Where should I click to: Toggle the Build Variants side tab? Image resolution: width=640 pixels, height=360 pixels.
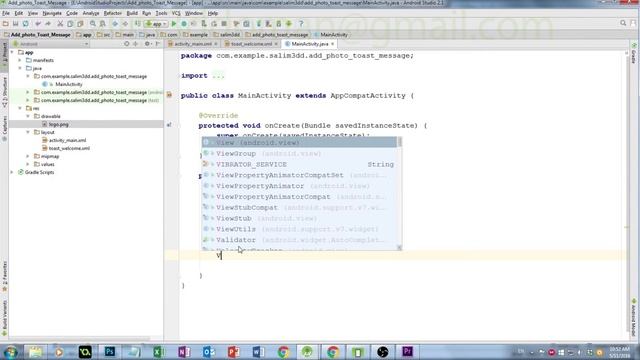[4, 318]
